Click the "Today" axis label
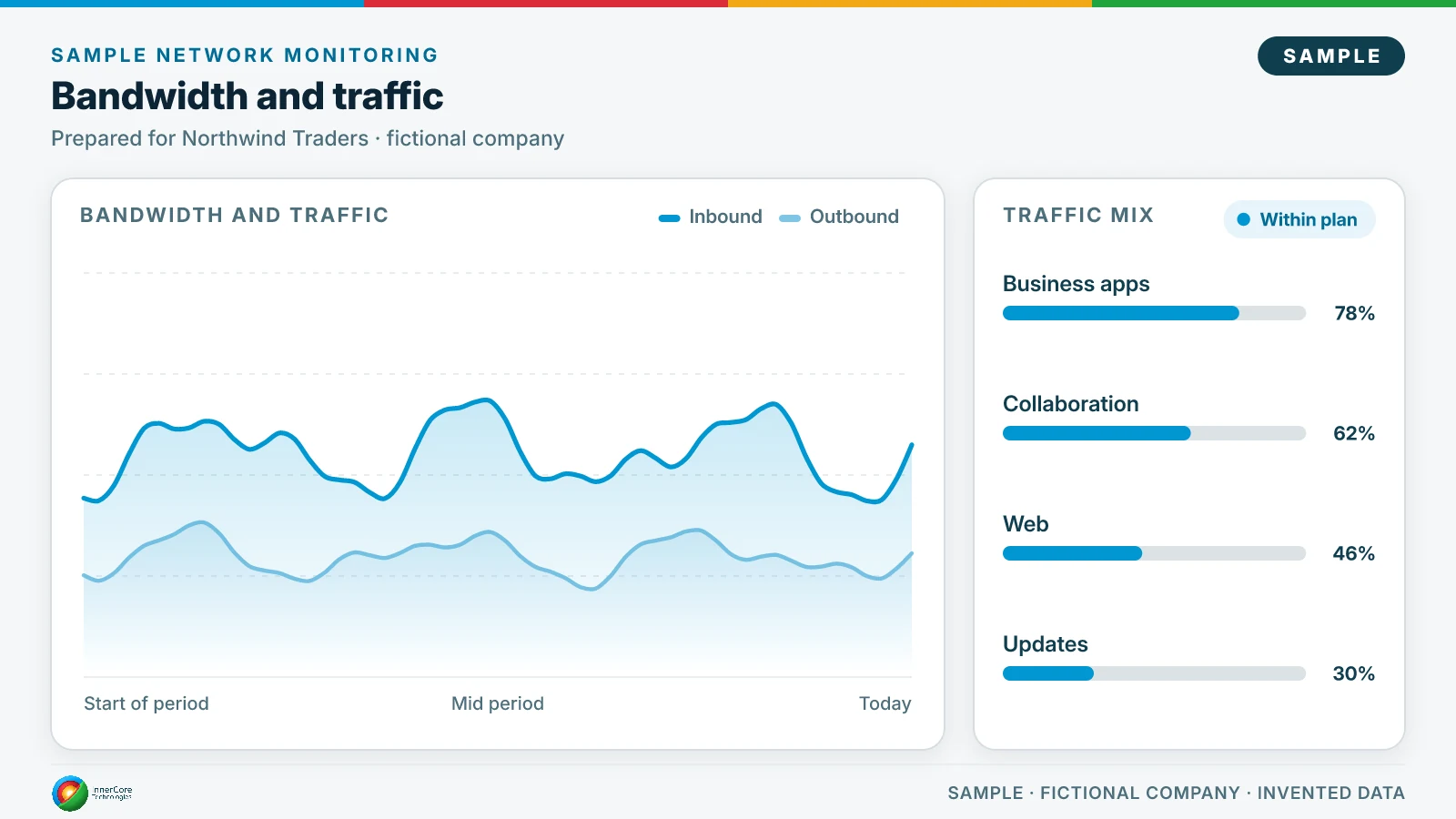Screen dimensions: 1456x819 (x=885, y=703)
